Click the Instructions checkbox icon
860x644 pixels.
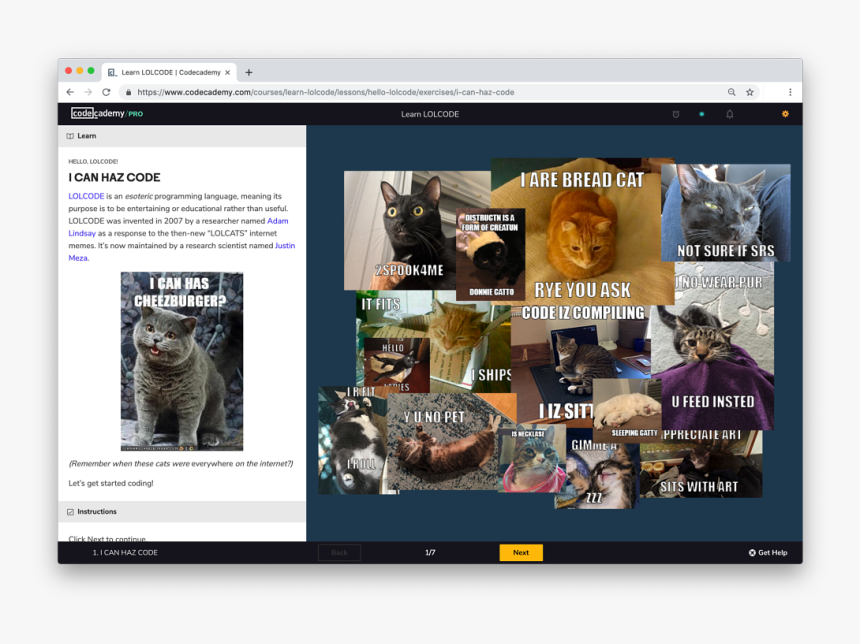click(x=70, y=512)
